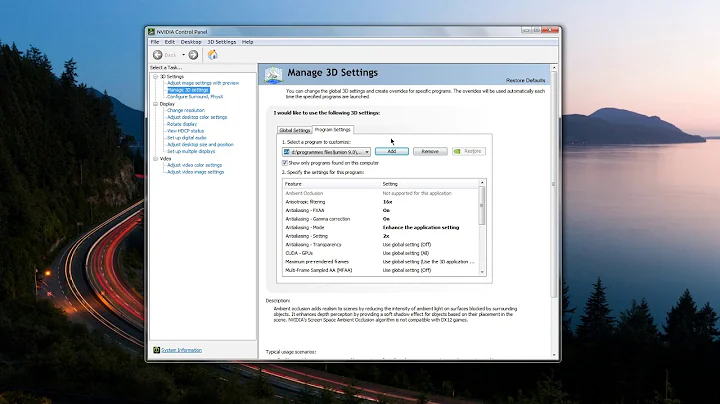Viewport: 720px width, 404px height.
Task: Open Set up multiple displays task
Action: pos(191,151)
